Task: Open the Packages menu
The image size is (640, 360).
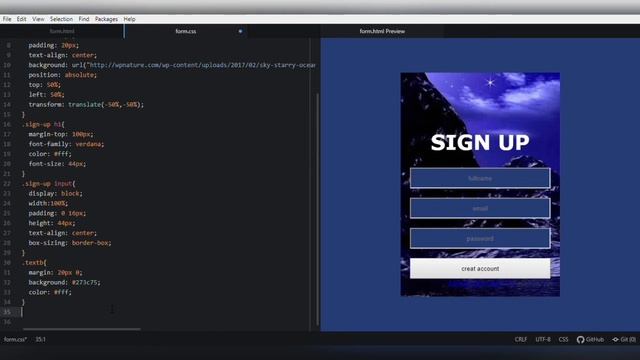Action: click(x=106, y=19)
